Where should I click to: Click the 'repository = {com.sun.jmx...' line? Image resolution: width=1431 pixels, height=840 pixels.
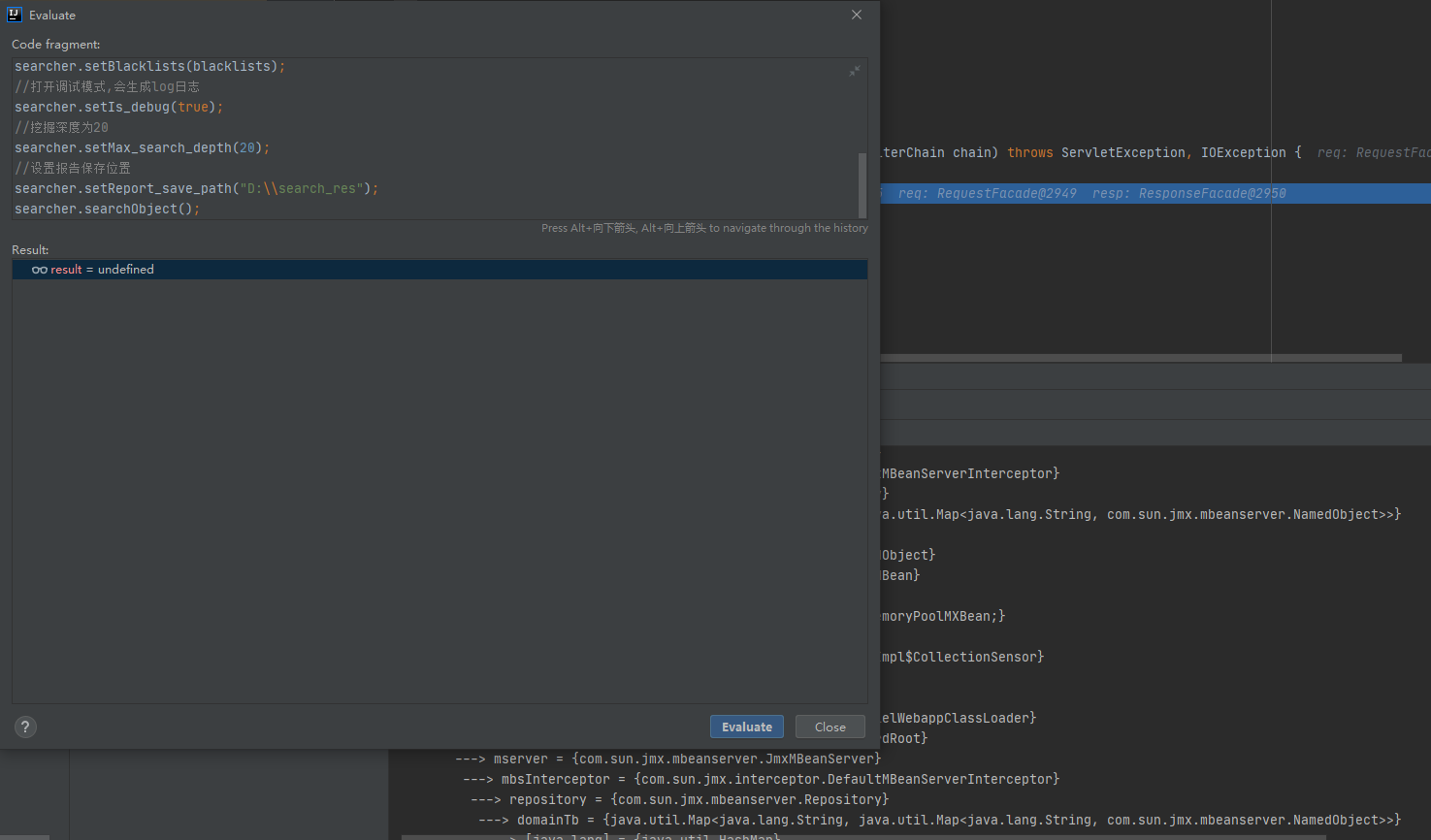click(679, 799)
